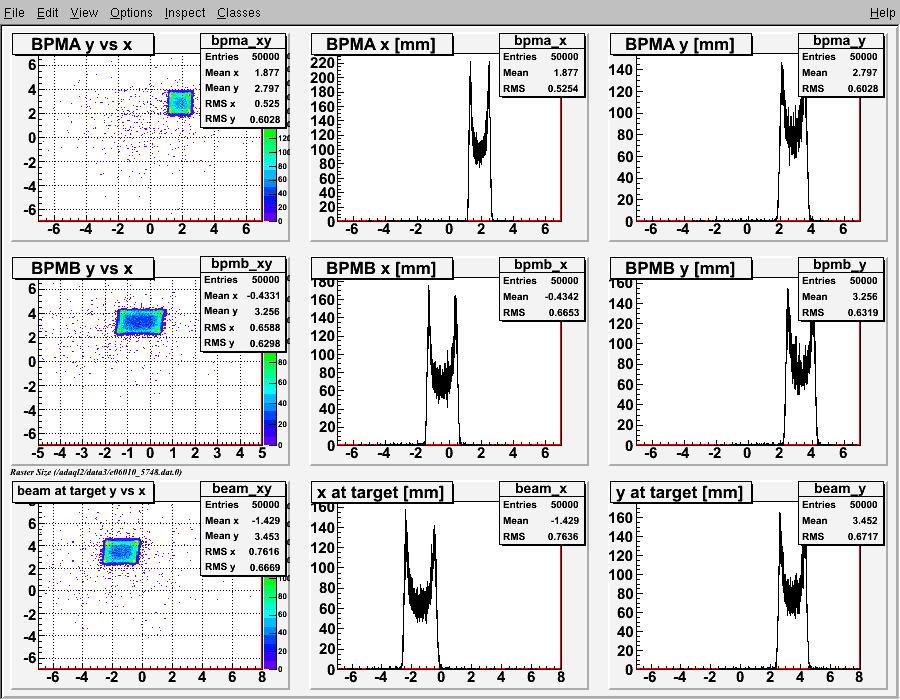Select the 'y at target [mm]' title box

[x=680, y=492]
